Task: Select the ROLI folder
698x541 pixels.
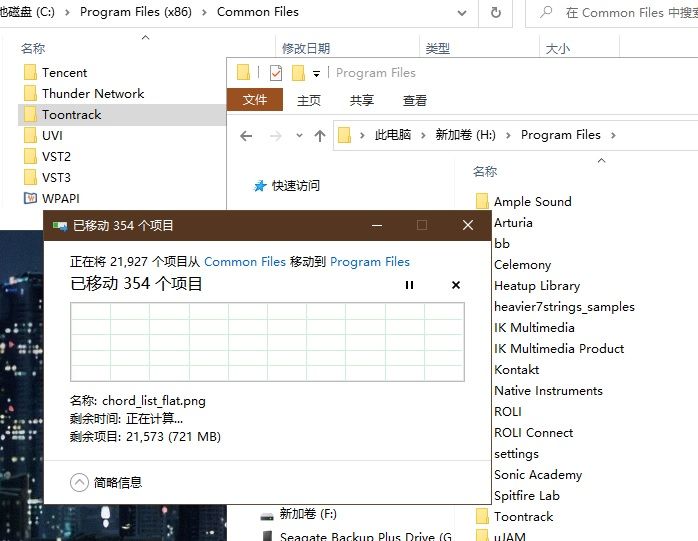Action: click(508, 412)
